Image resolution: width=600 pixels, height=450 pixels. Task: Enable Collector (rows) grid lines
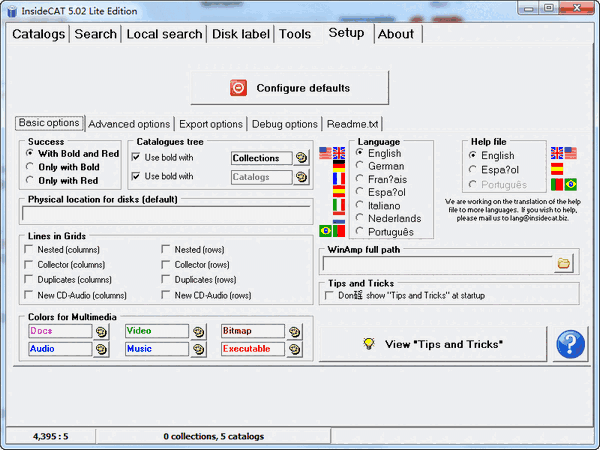(166, 264)
